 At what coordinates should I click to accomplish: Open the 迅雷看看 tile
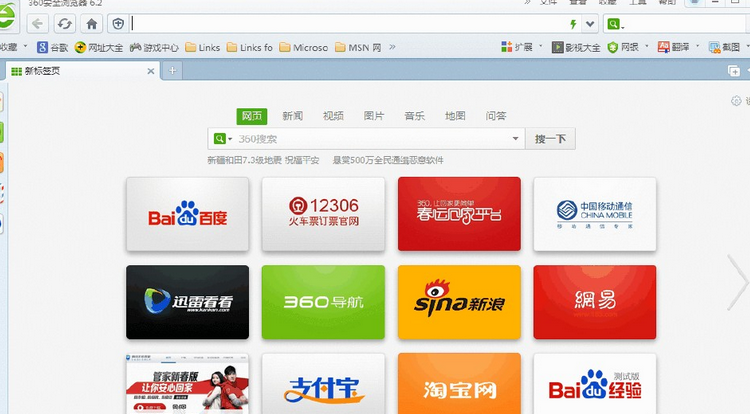pyautogui.click(x=188, y=302)
